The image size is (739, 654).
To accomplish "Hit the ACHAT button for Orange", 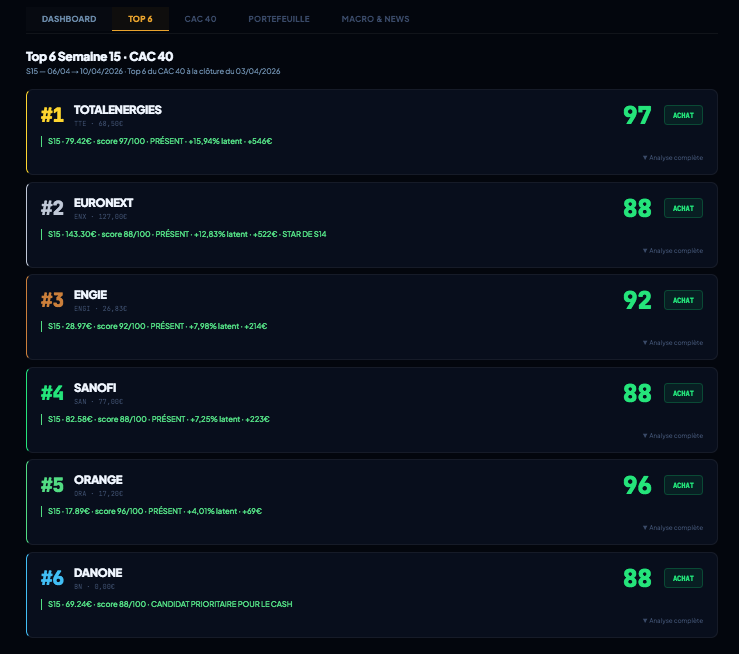I will point(683,485).
